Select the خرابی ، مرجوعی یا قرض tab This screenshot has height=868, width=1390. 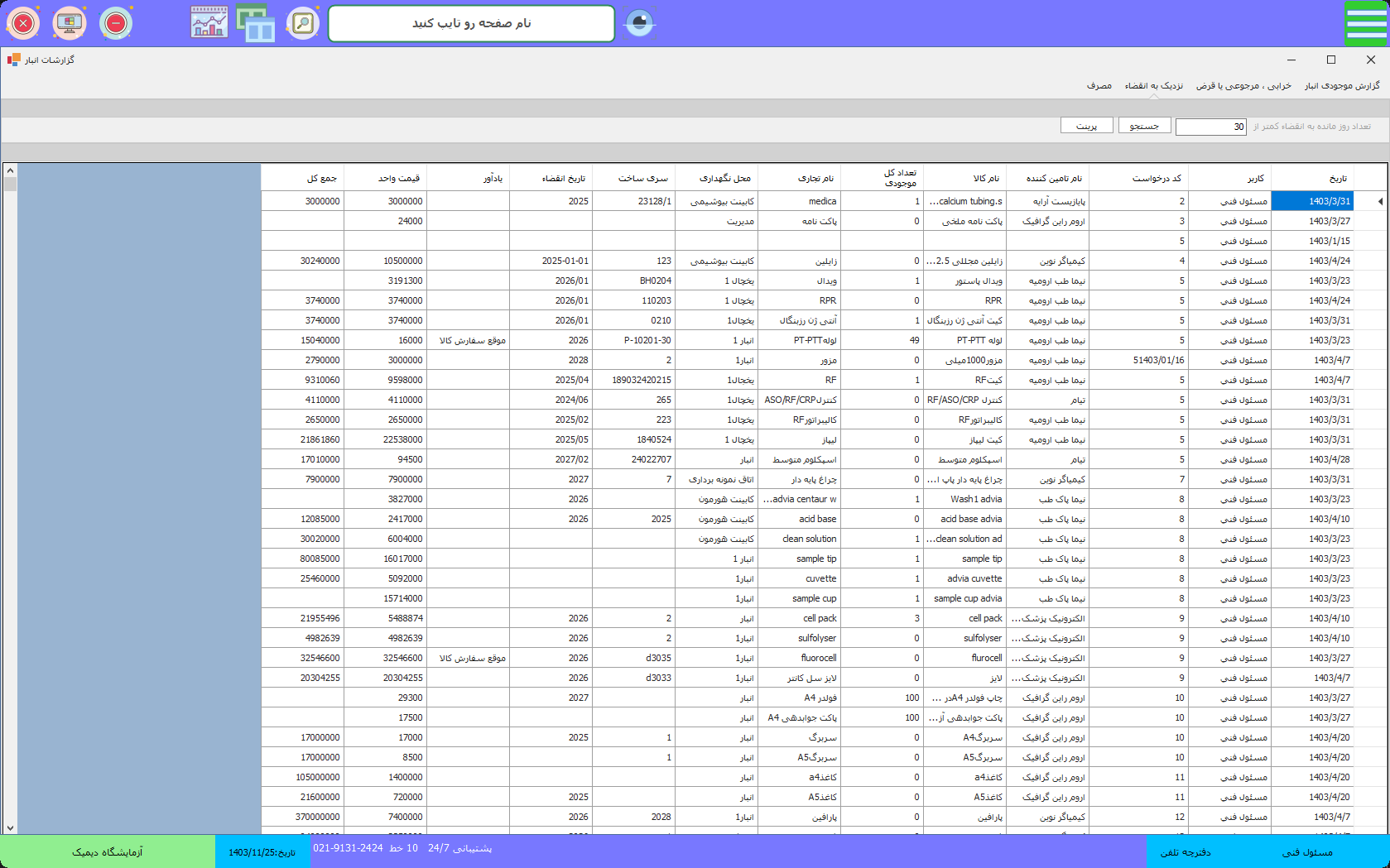click(1243, 86)
